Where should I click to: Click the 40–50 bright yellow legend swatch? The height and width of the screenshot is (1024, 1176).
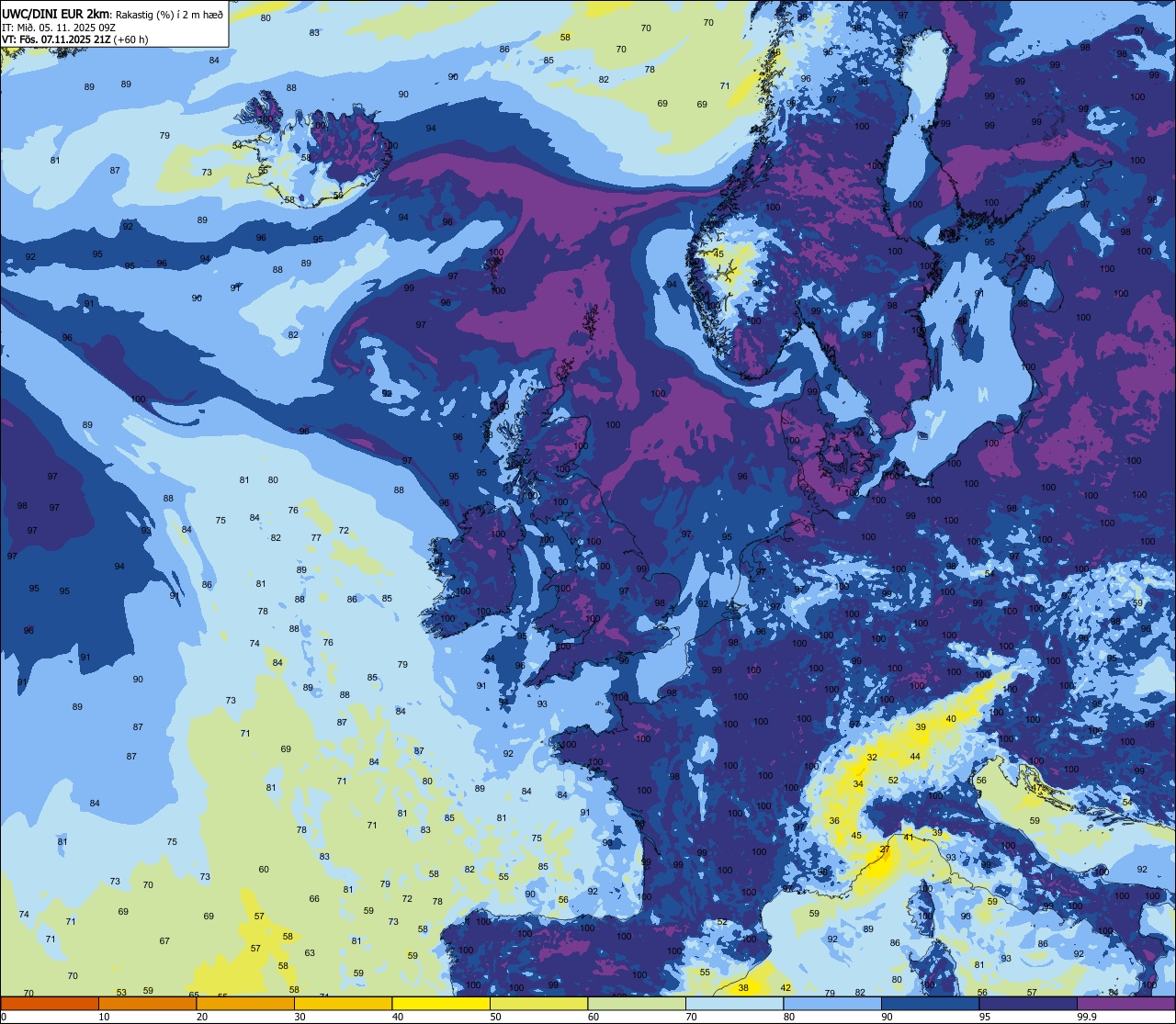point(441,1003)
